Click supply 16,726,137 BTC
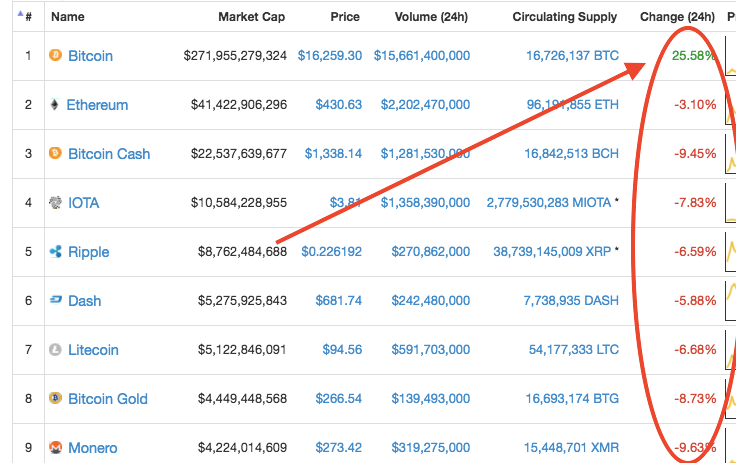This screenshot has height=463, width=736. [x=572, y=55]
